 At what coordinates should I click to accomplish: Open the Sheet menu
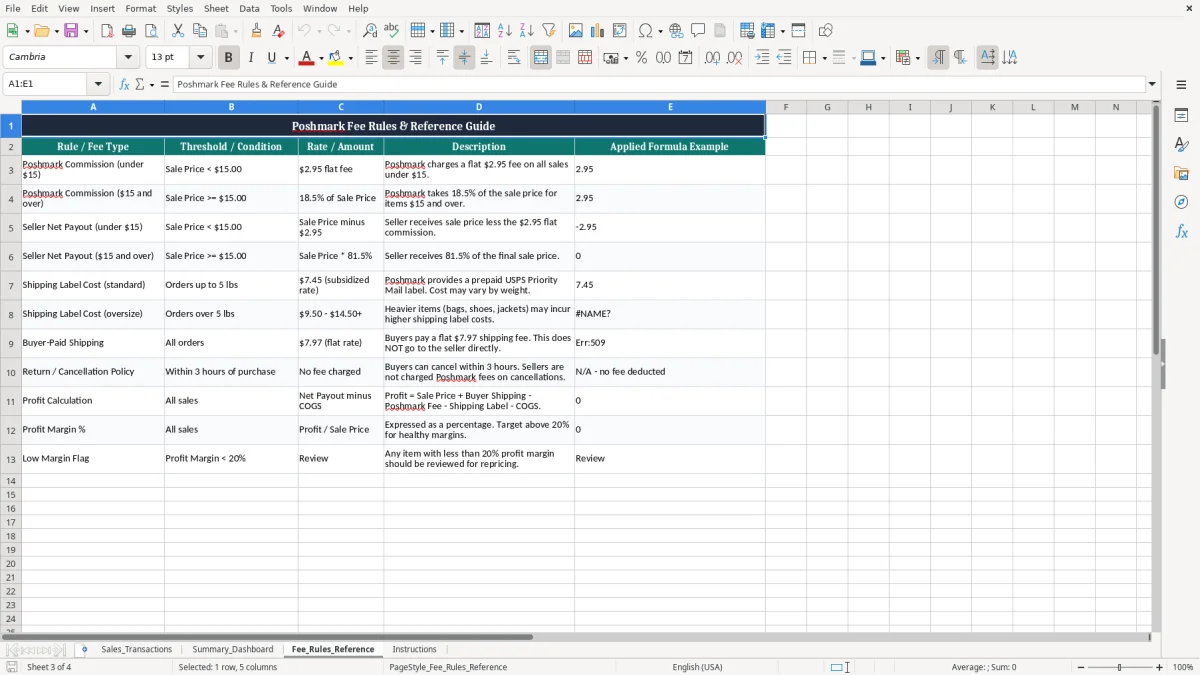coord(216,8)
